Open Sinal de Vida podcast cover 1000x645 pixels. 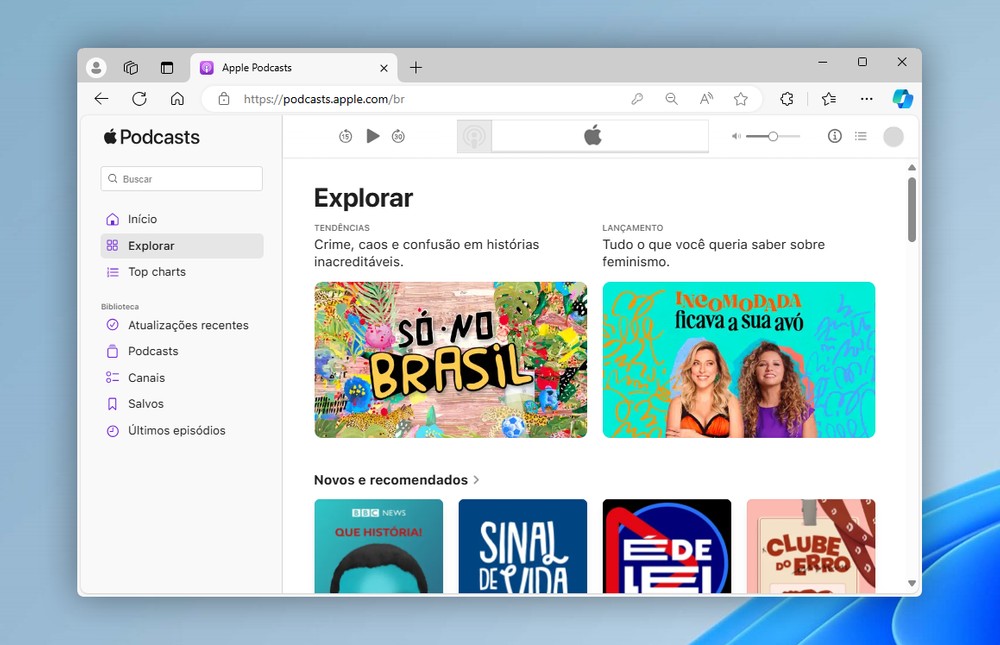coord(523,546)
